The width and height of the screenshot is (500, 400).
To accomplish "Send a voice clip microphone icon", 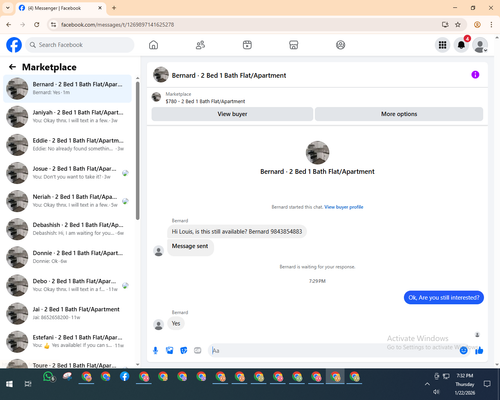I will [155, 350].
